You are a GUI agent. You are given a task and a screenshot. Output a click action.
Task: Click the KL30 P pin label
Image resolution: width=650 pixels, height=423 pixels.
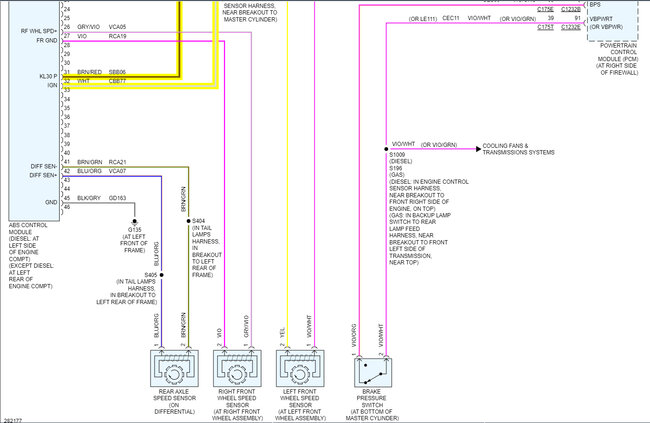[48, 76]
